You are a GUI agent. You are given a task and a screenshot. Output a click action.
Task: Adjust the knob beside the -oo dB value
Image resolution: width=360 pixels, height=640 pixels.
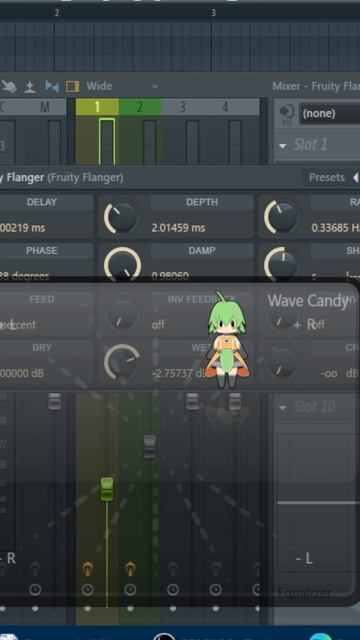pos(281,362)
